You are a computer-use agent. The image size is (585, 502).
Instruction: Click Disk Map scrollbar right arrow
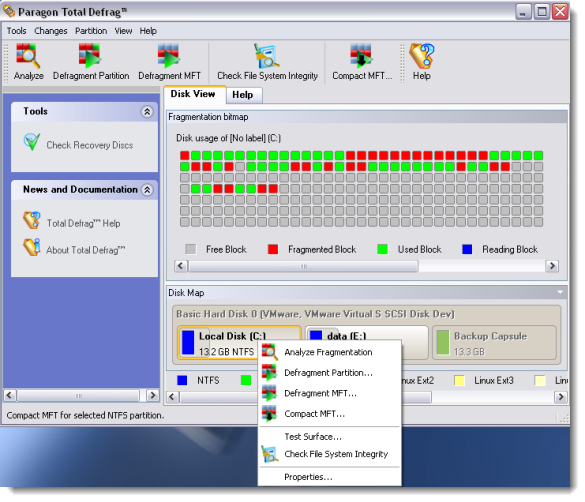click(x=561, y=397)
